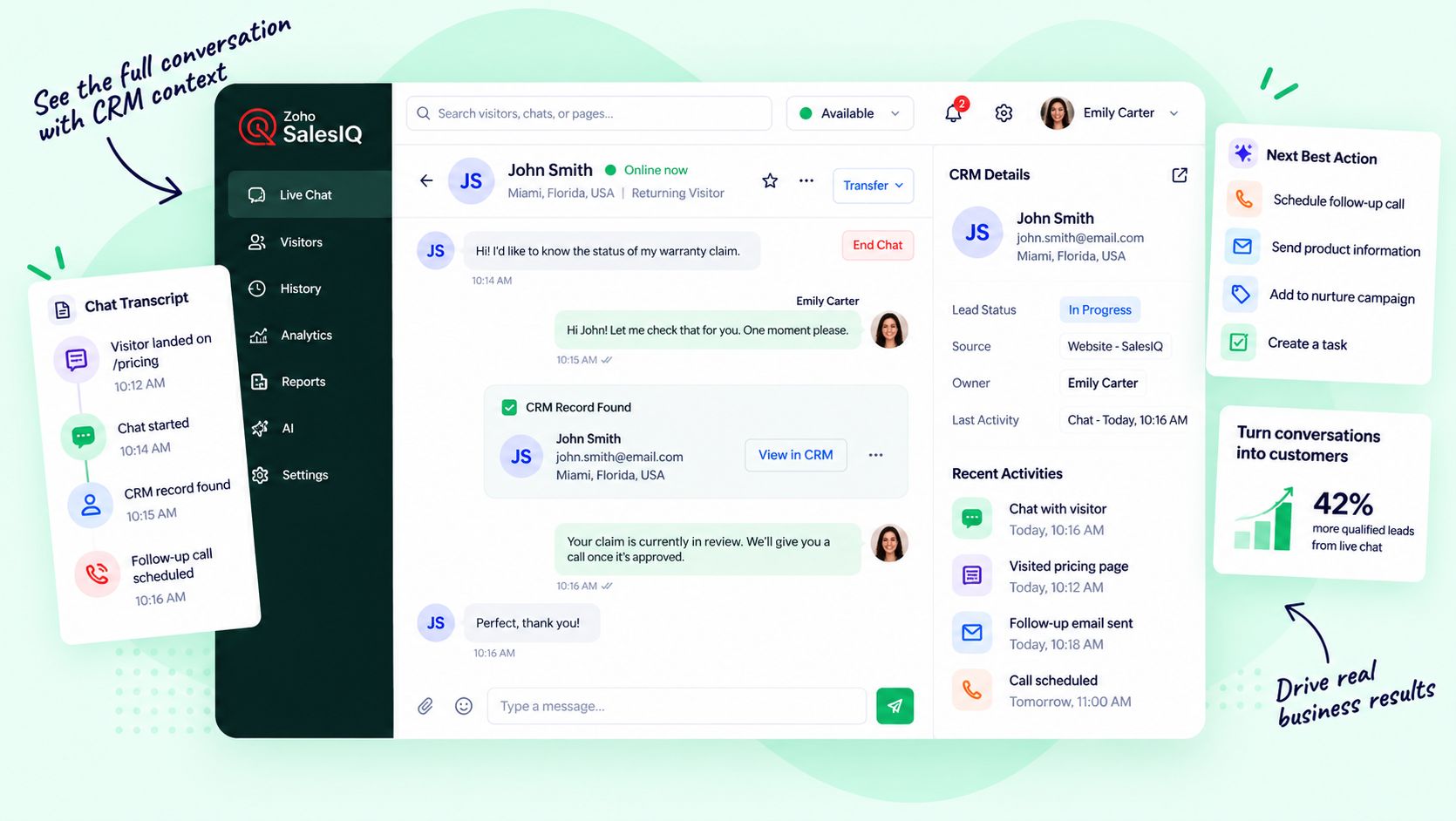Click the End Chat button
The height and width of the screenshot is (821, 1456).
877,245
